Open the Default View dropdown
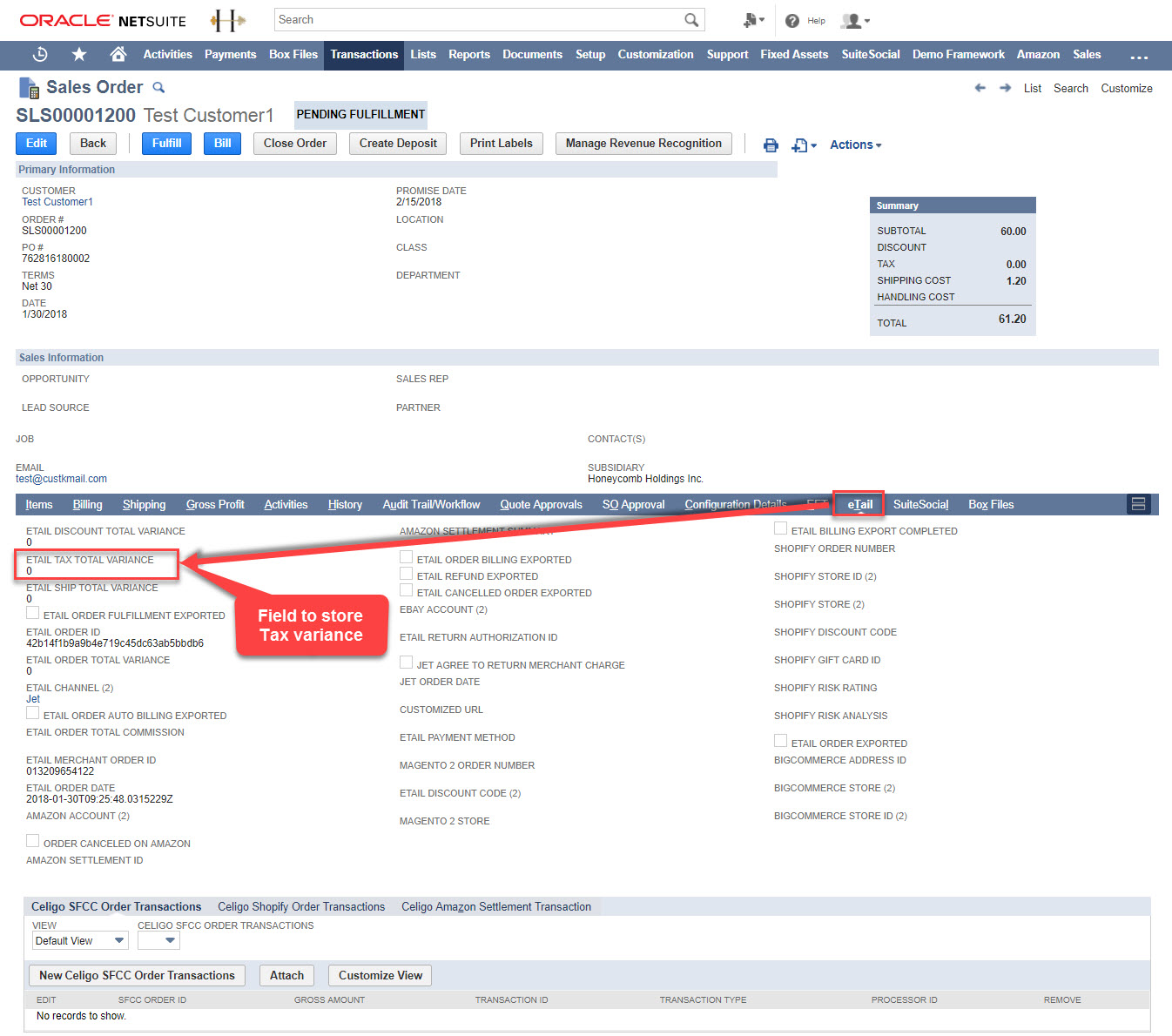 (79, 940)
